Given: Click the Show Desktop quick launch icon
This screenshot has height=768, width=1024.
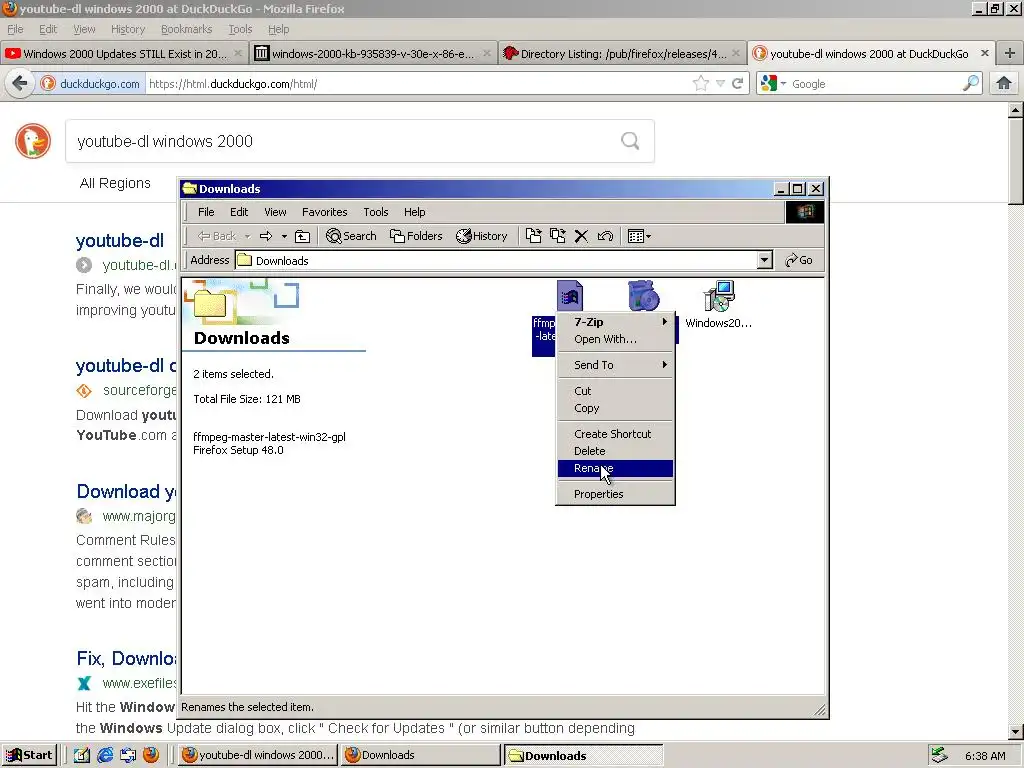Looking at the screenshot, I should point(82,756).
